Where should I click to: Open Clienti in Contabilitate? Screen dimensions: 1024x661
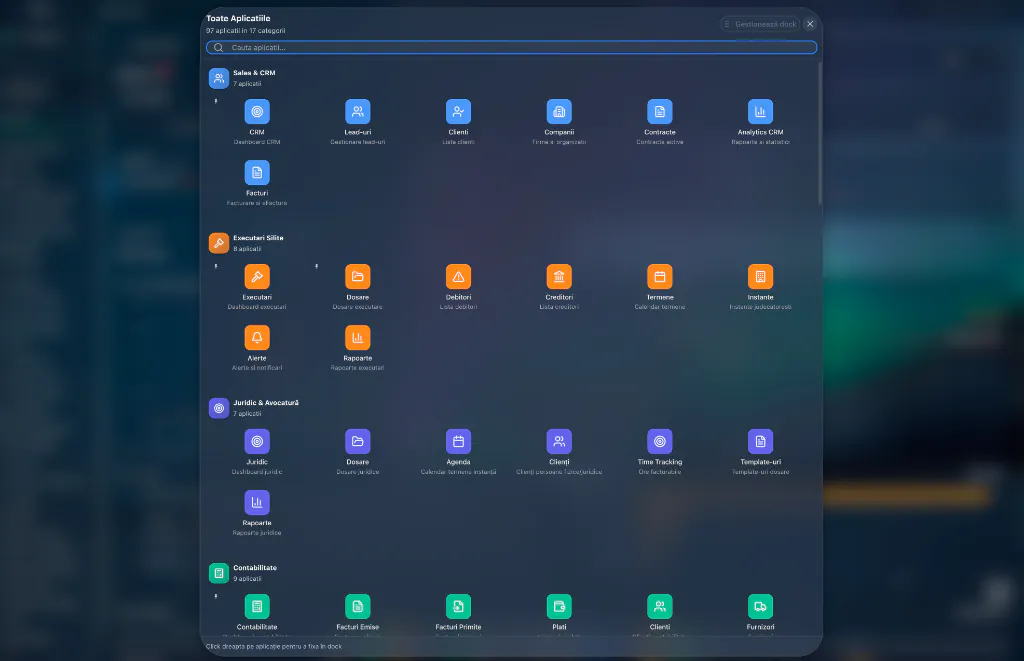tap(660, 607)
